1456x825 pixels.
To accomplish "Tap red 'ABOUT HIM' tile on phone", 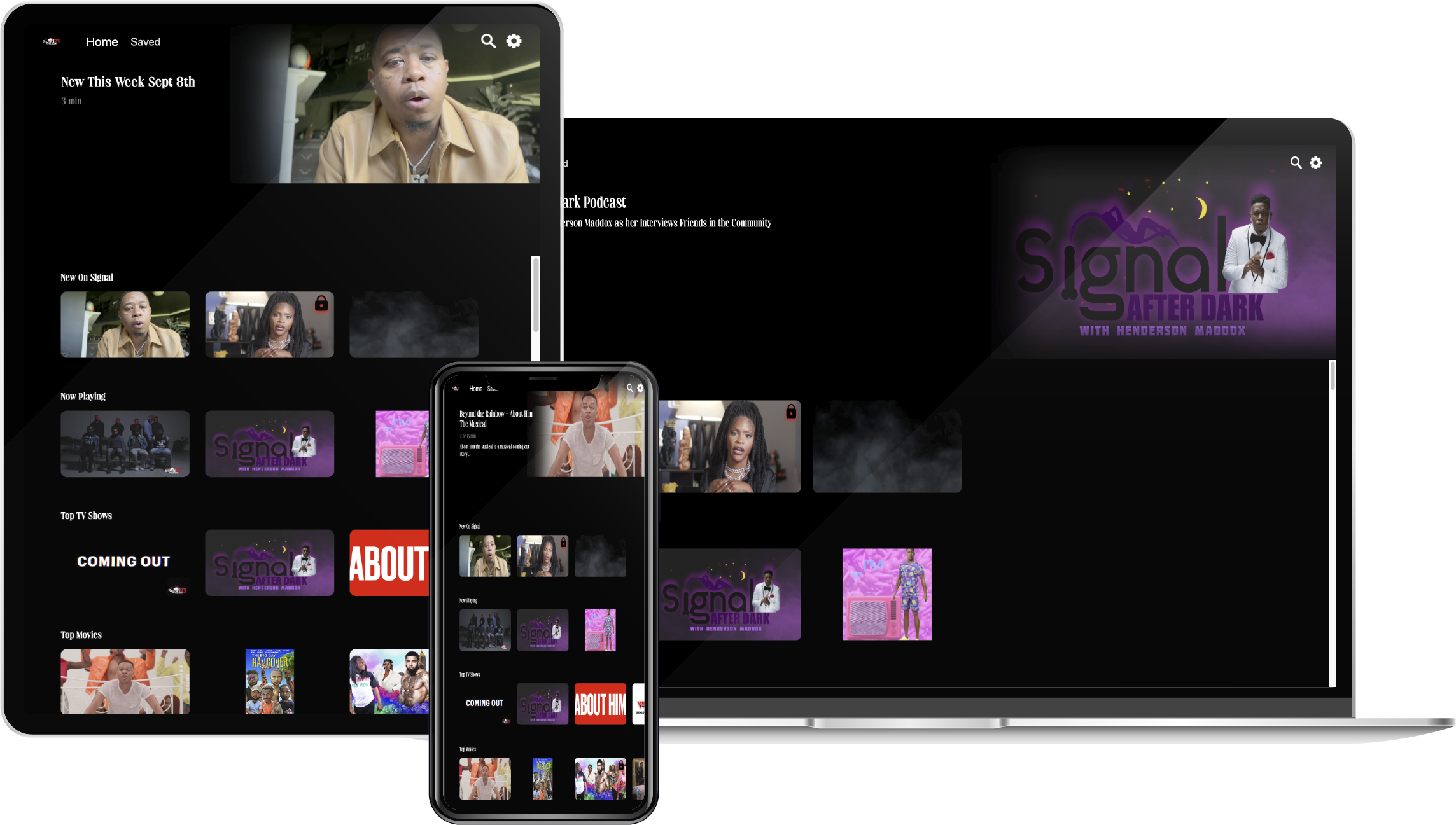I will pyautogui.click(x=600, y=704).
